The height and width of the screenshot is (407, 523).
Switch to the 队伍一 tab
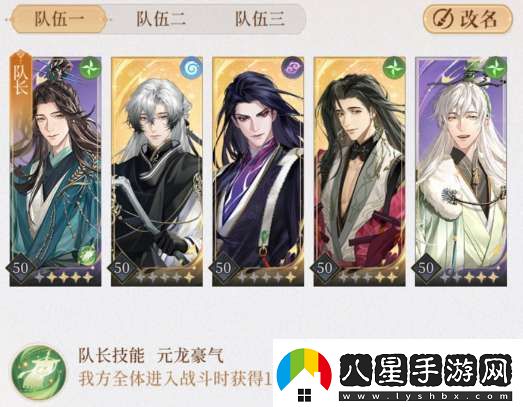click(59, 19)
